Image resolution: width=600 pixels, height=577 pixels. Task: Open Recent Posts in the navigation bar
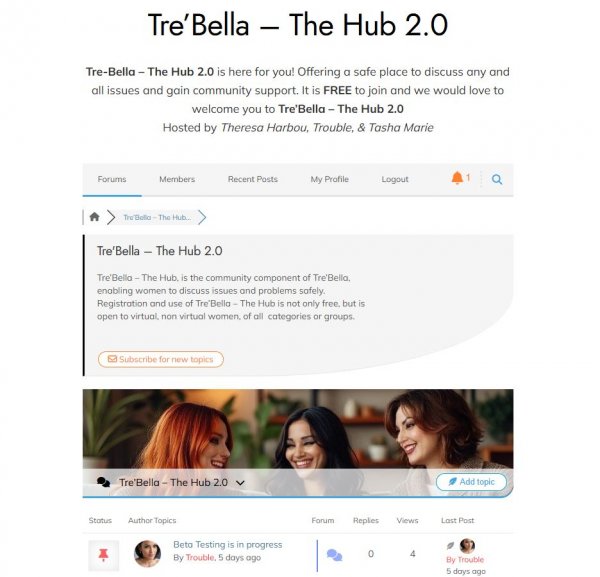[253, 179]
